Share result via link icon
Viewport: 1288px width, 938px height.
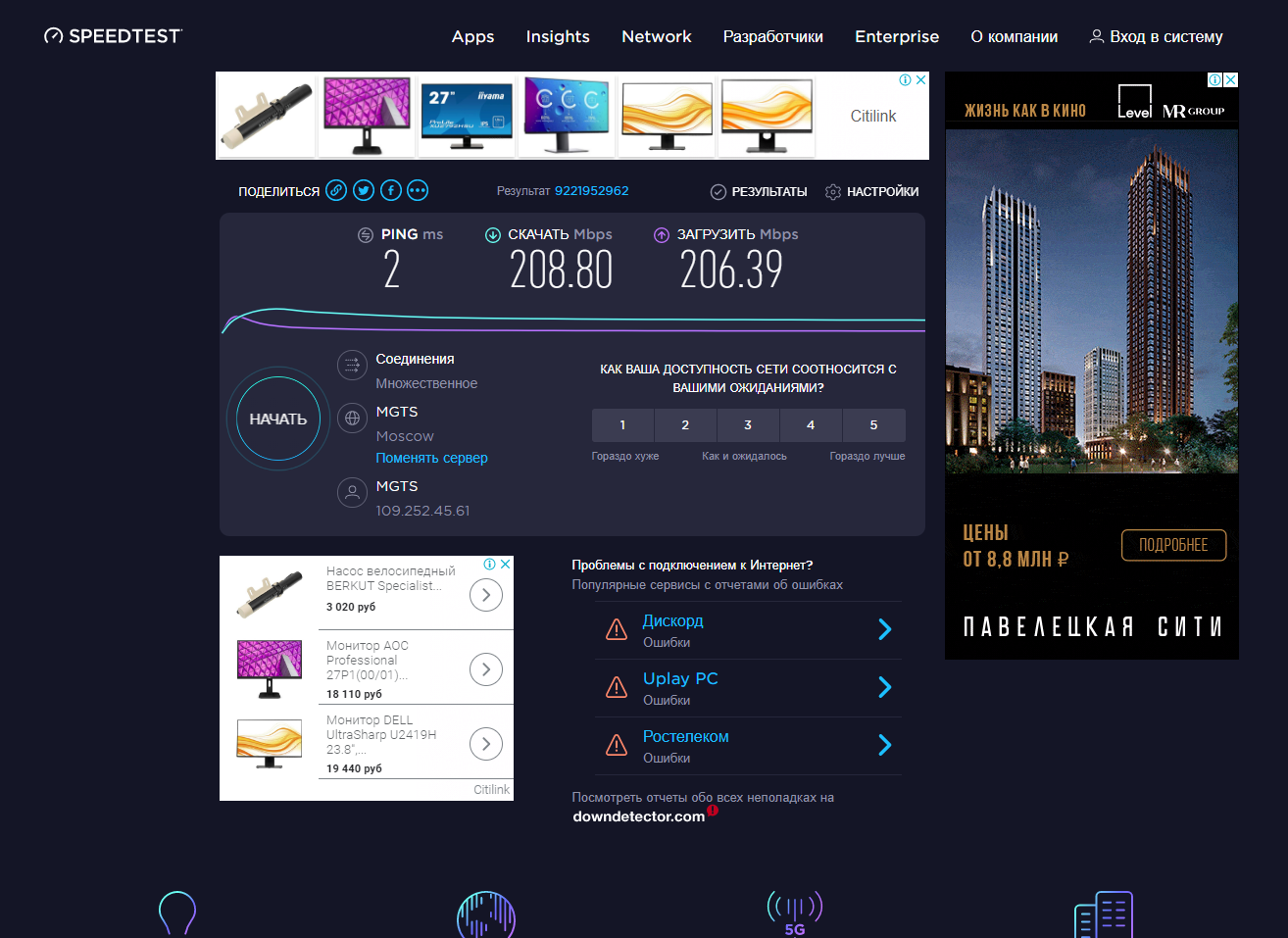coord(336,190)
